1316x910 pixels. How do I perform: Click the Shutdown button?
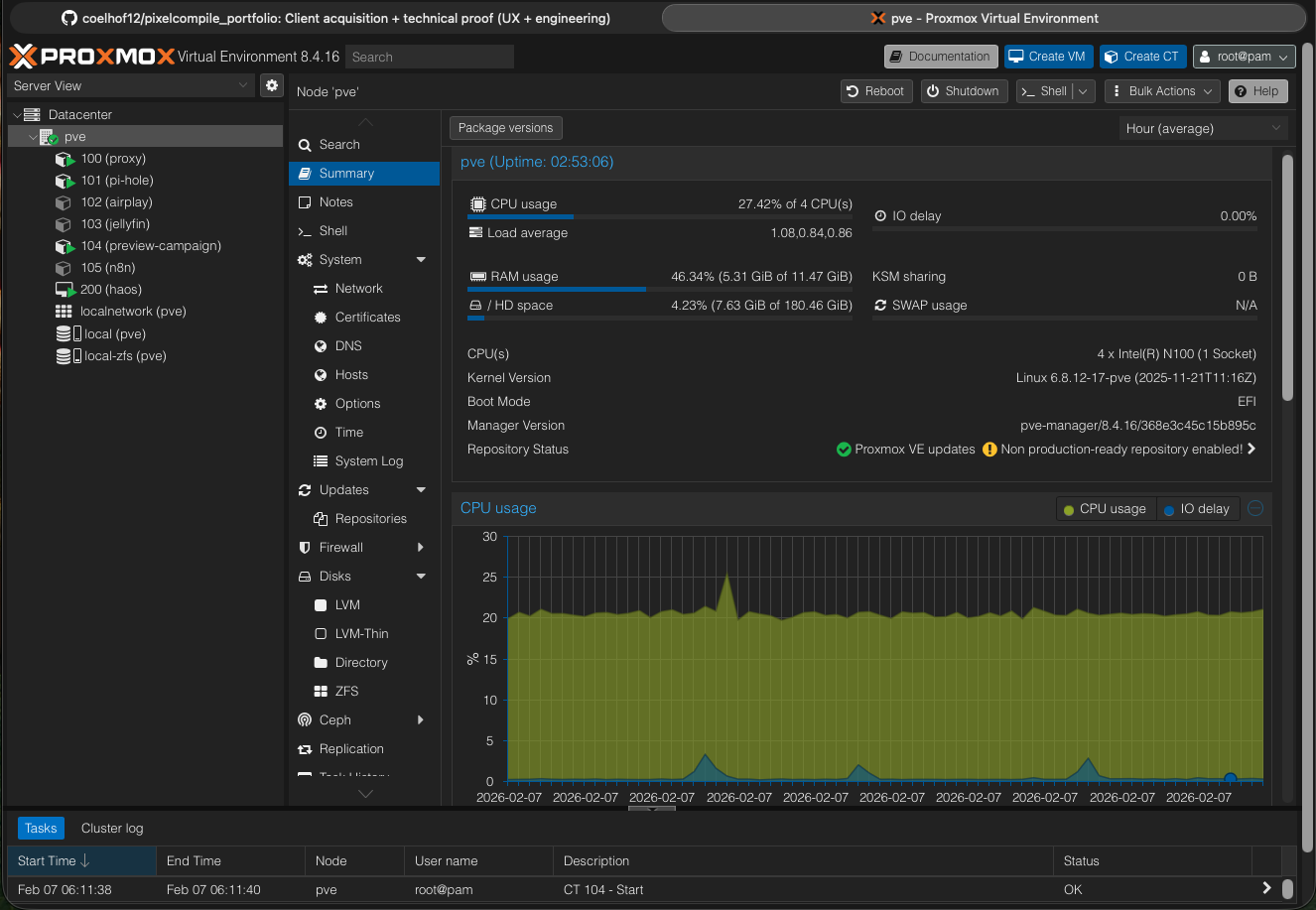[962, 91]
